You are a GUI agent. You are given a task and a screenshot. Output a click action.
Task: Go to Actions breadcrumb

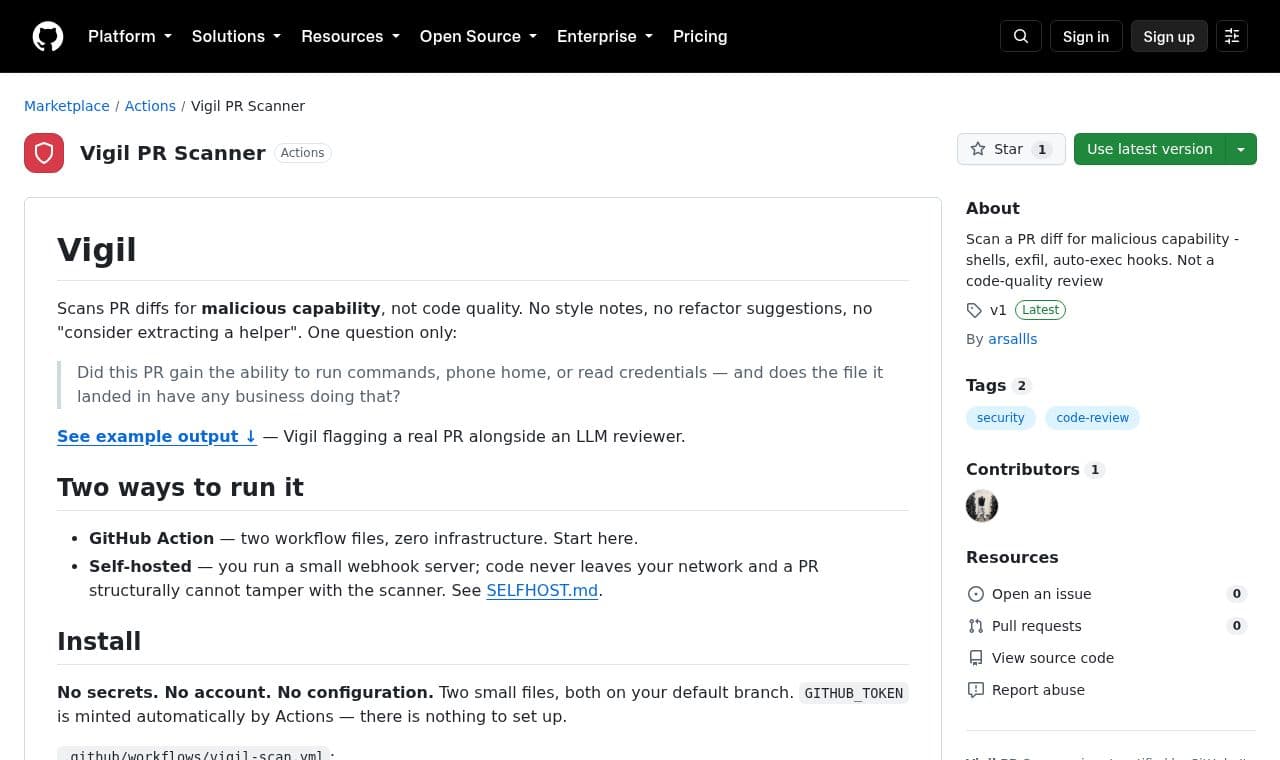click(150, 106)
